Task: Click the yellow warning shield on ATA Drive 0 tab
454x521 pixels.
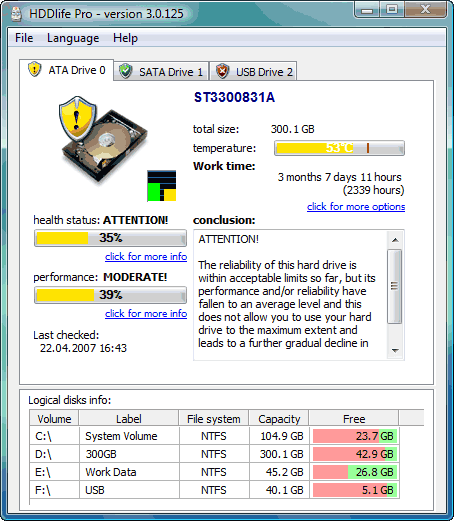Action: click(35, 69)
